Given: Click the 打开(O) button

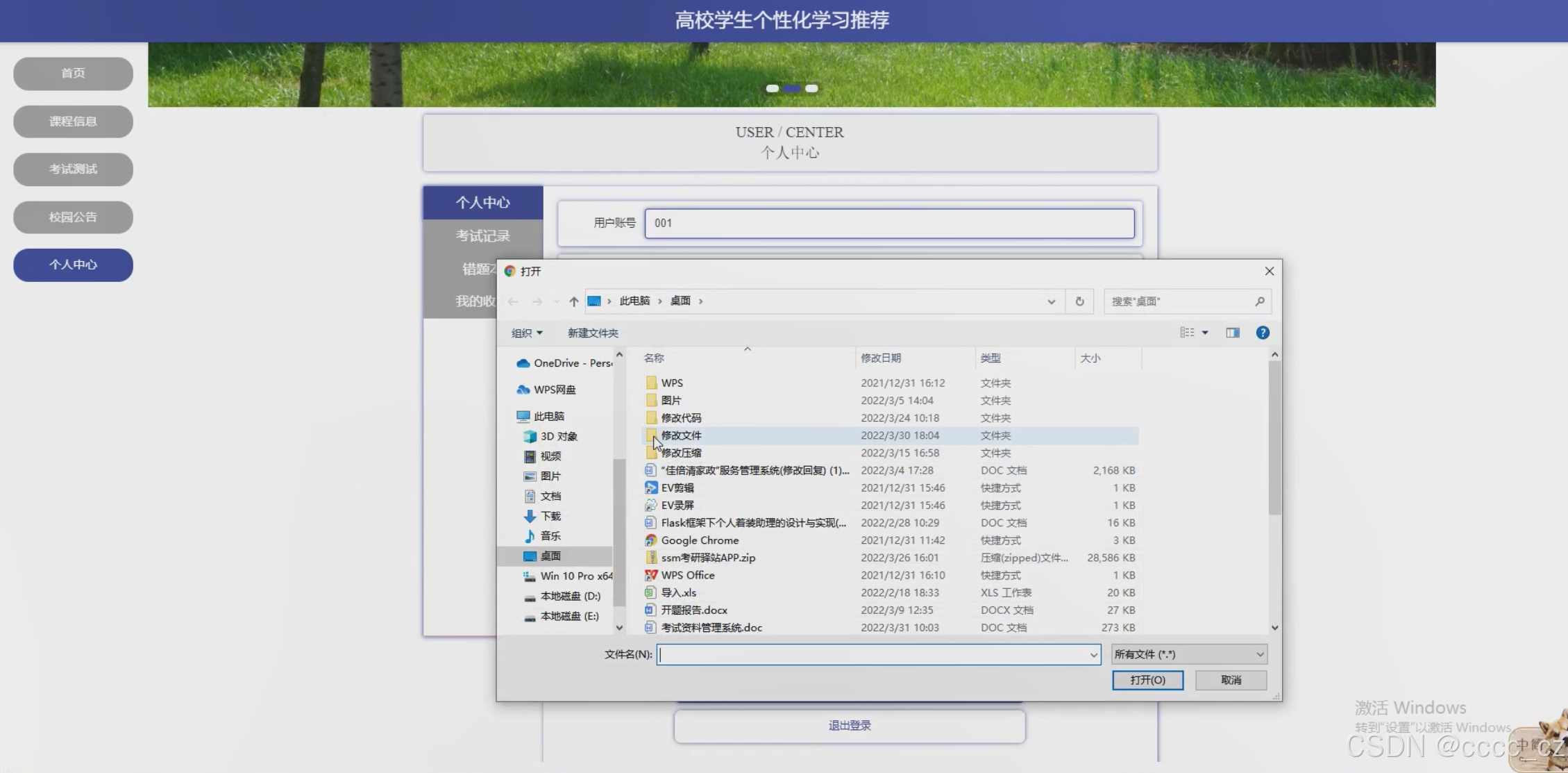Looking at the screenshot, I should point(1147,680).
